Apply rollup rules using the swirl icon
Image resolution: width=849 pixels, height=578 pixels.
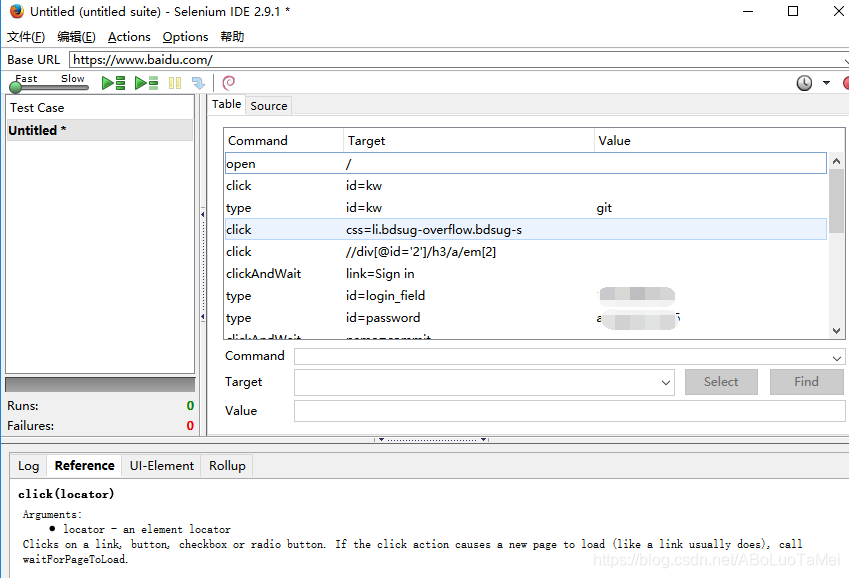227,83
